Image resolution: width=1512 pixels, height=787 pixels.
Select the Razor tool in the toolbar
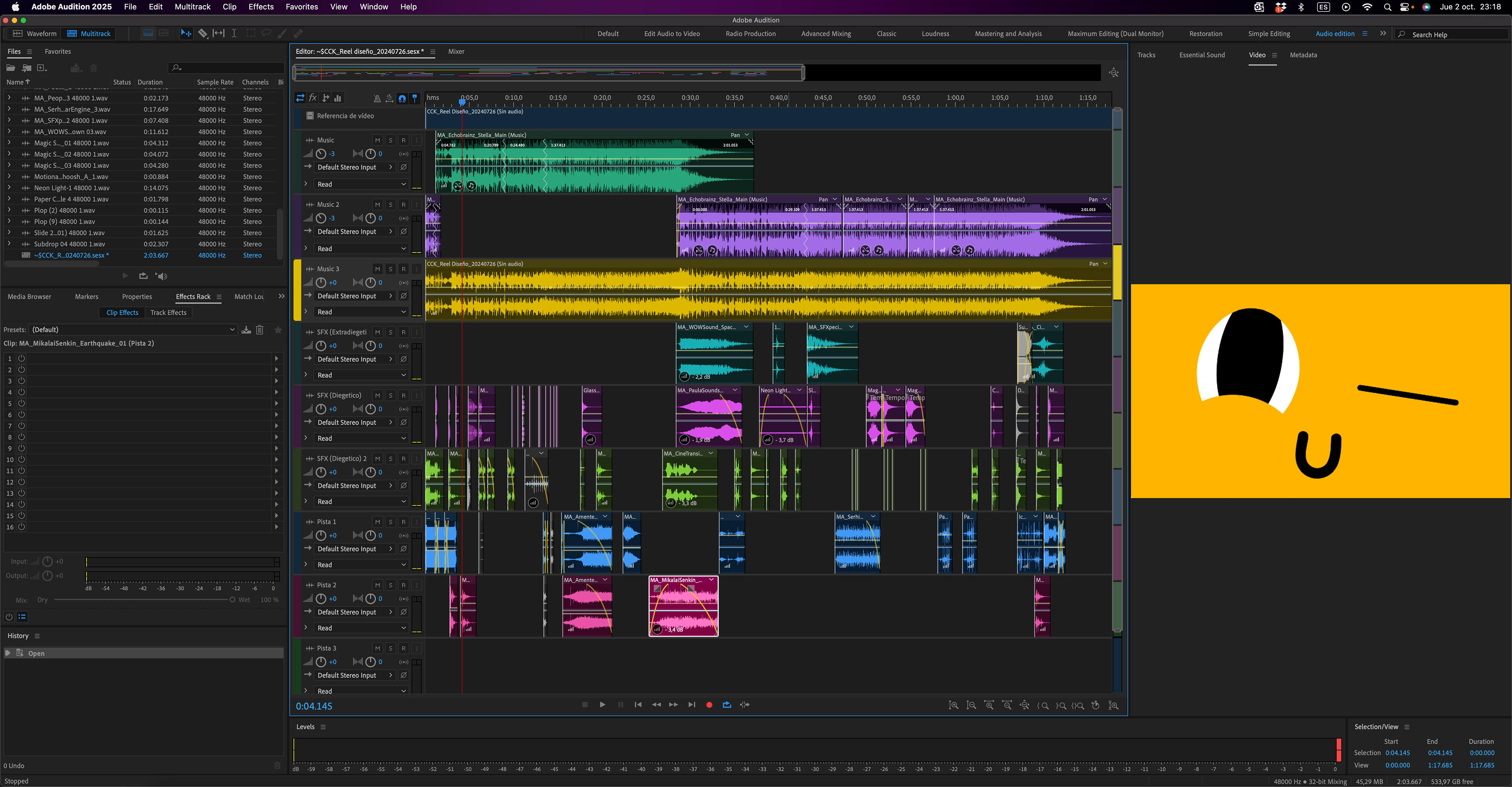202,33
